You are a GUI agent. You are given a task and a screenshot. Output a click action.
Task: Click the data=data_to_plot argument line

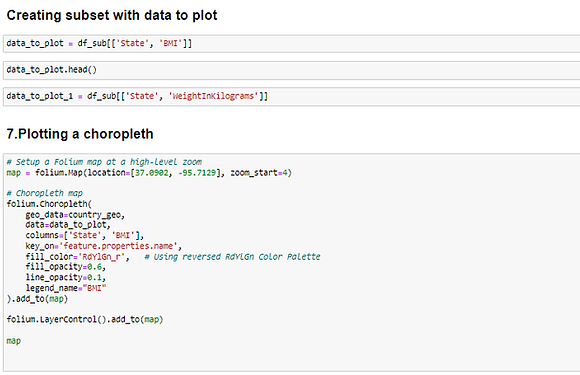coord(68,225)
